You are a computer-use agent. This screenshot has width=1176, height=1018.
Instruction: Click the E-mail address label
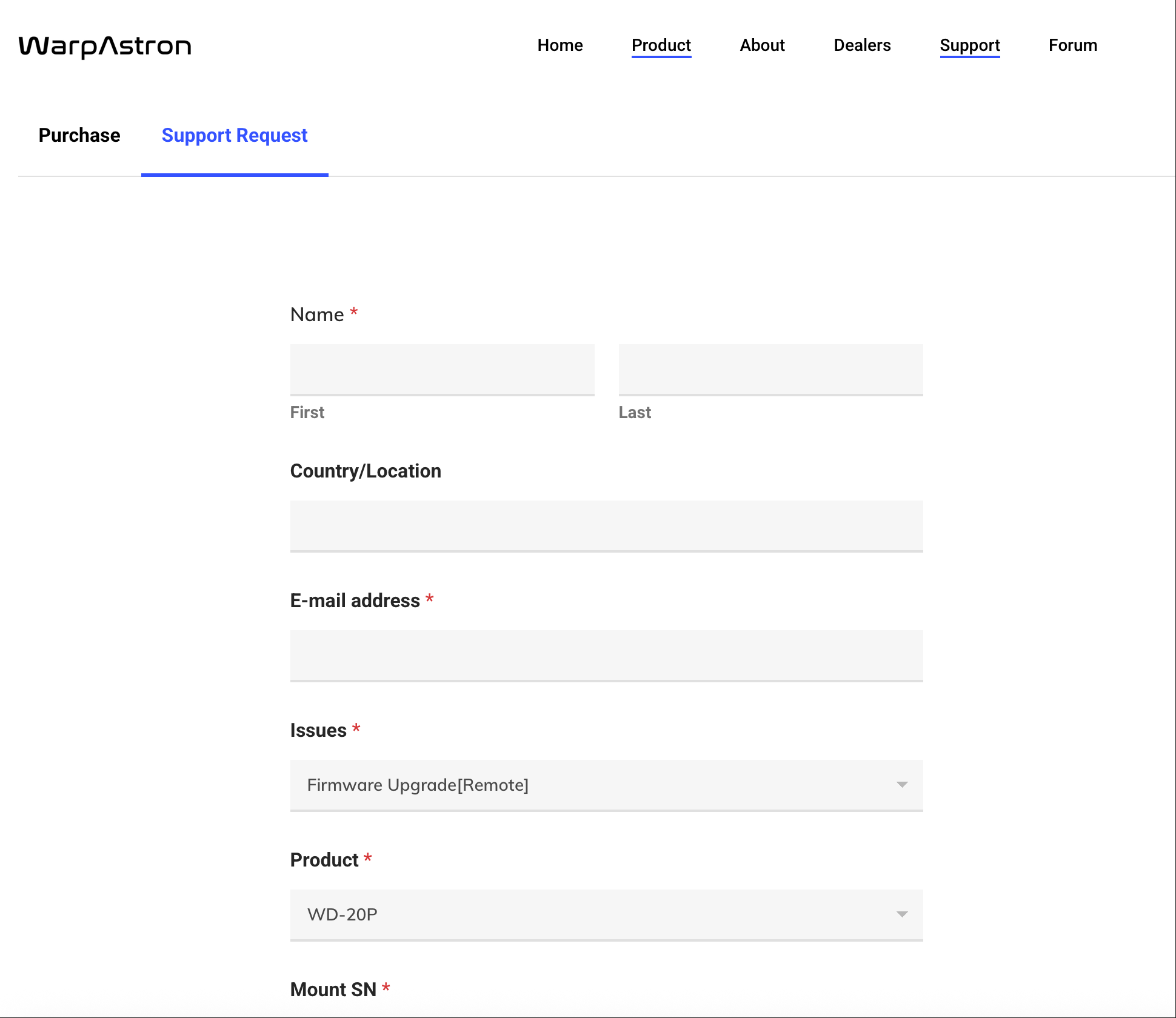point(355,600)
